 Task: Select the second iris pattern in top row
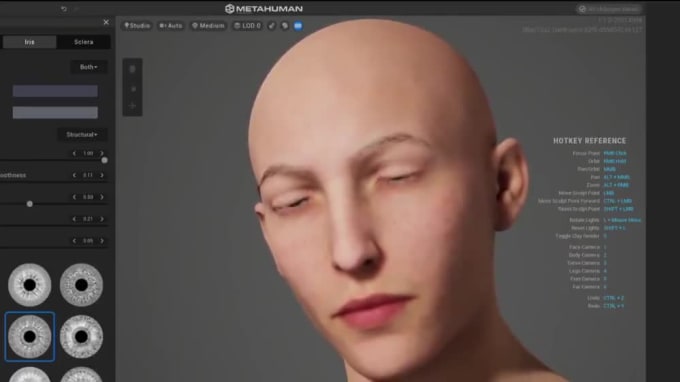[x=81, y=285]
